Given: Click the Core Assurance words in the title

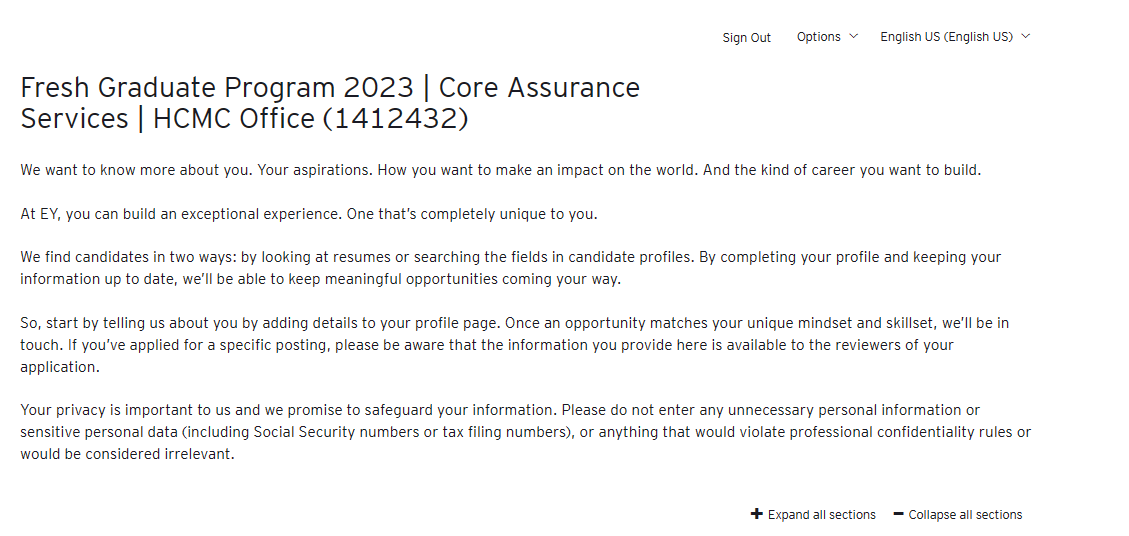Looking at the screenshot, I should [x=539, y=88].
